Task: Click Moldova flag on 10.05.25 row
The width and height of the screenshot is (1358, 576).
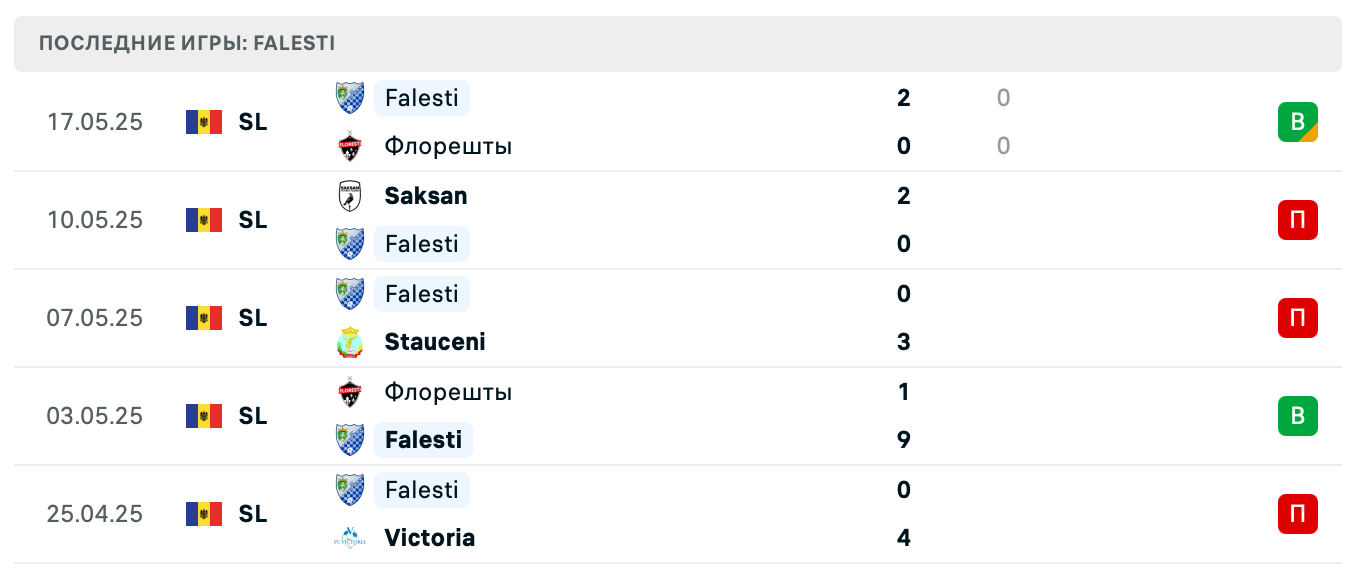Action: click(x=203, y=220)
